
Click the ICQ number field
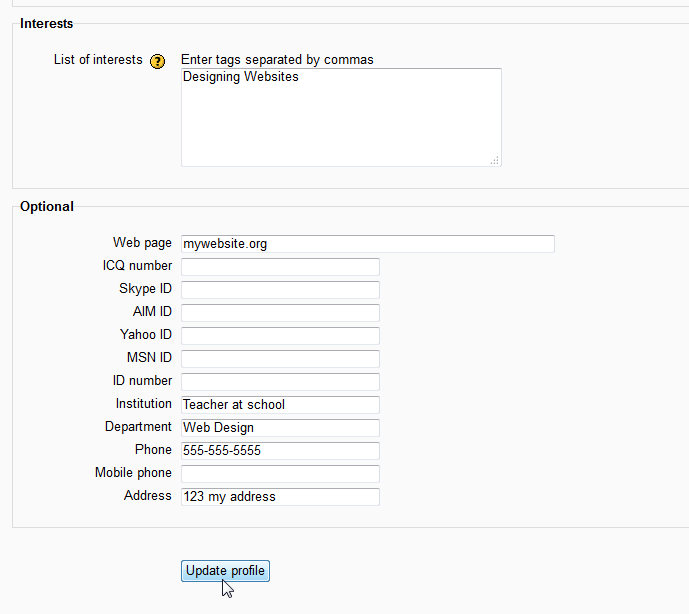coord(280,267)
